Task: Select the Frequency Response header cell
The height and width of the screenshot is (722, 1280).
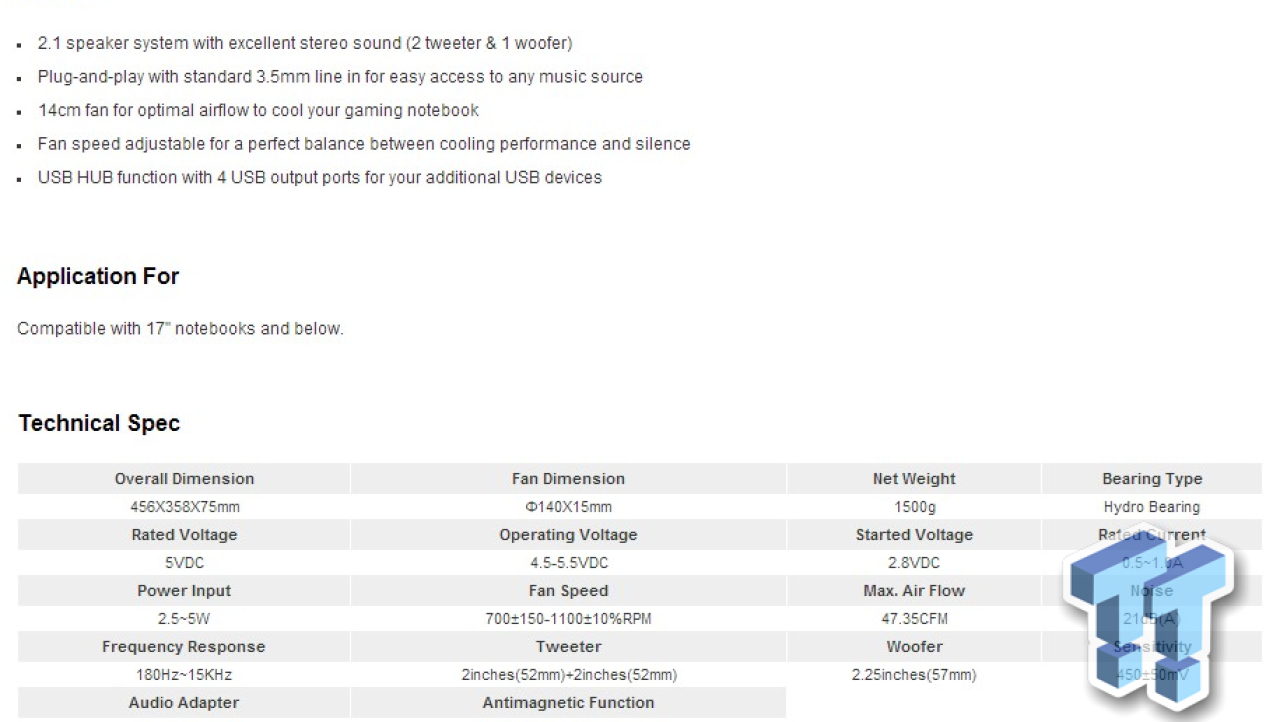Action: [184, 647]
